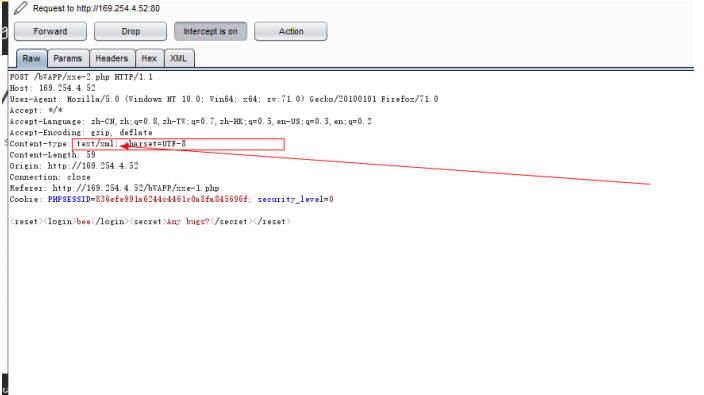Click the Host: 169.254.4.52 header line
Image resolution: width=704 pixels, height=395 pixels.
click(x=53, y=88)
